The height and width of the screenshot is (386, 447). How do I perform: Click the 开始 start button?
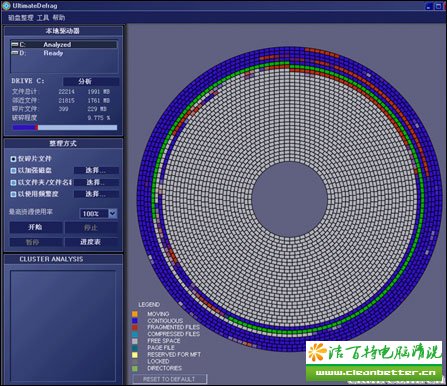[x=36, y=227]
